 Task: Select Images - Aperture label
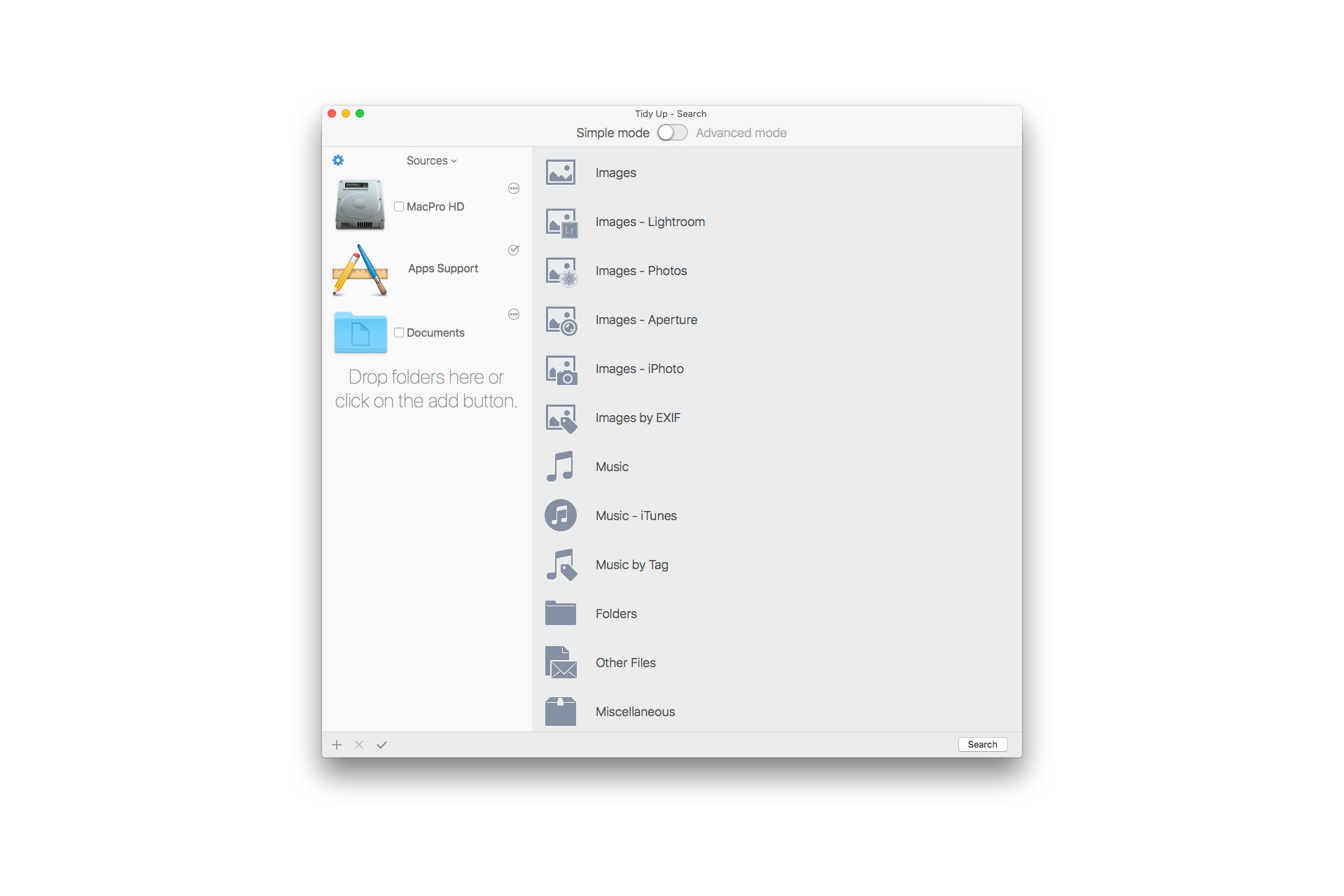coord(646,320)
